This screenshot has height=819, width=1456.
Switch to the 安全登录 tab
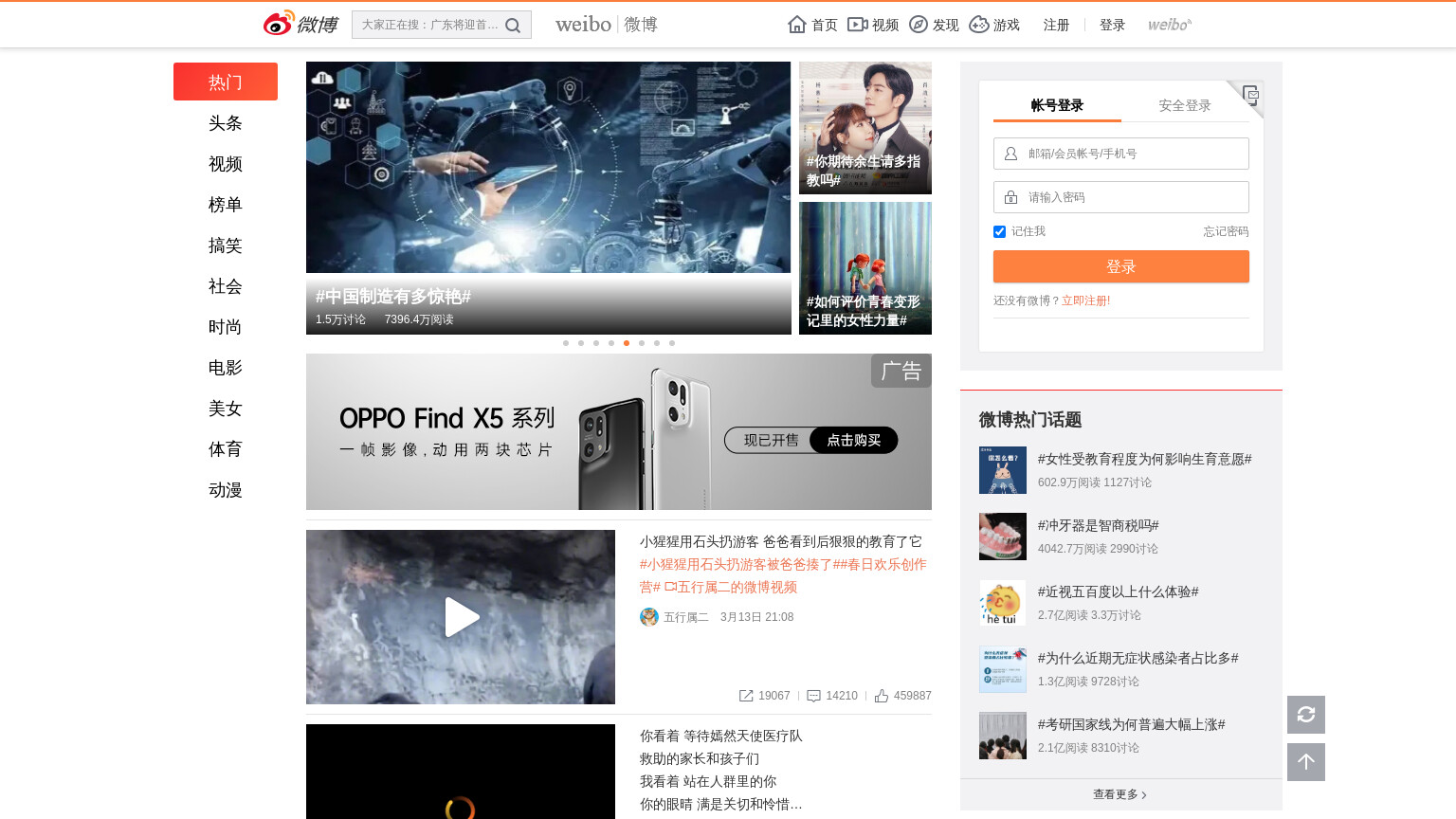tap(1185, 105)
